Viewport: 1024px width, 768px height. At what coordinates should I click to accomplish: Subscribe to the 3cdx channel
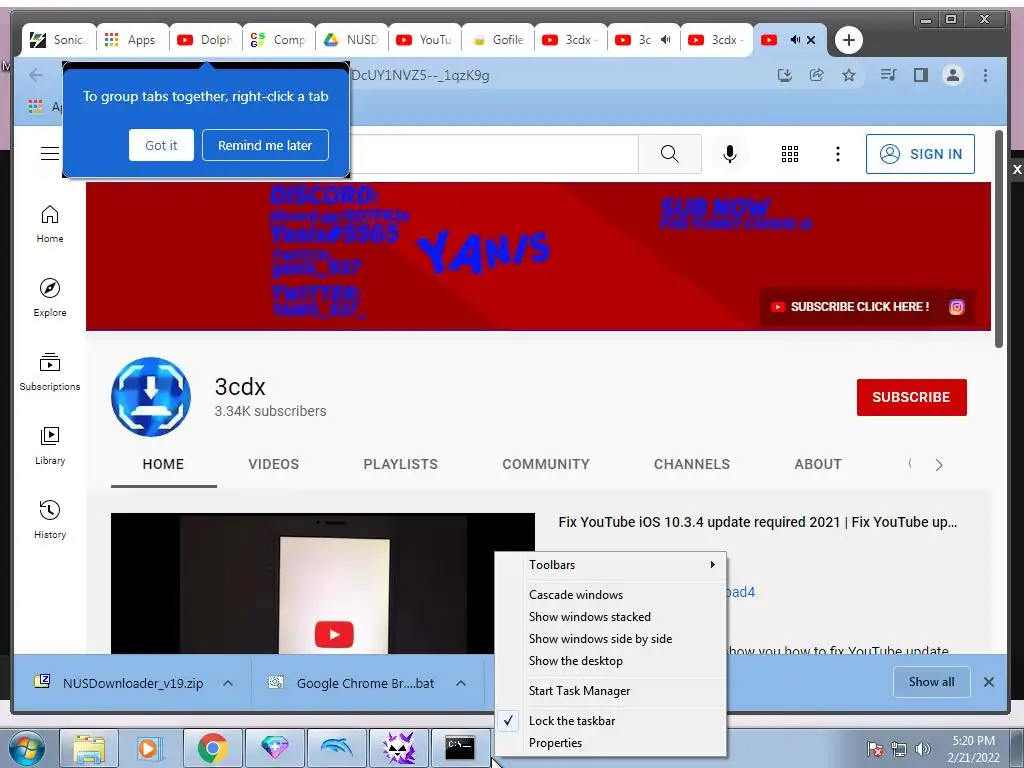pos(912,397)
